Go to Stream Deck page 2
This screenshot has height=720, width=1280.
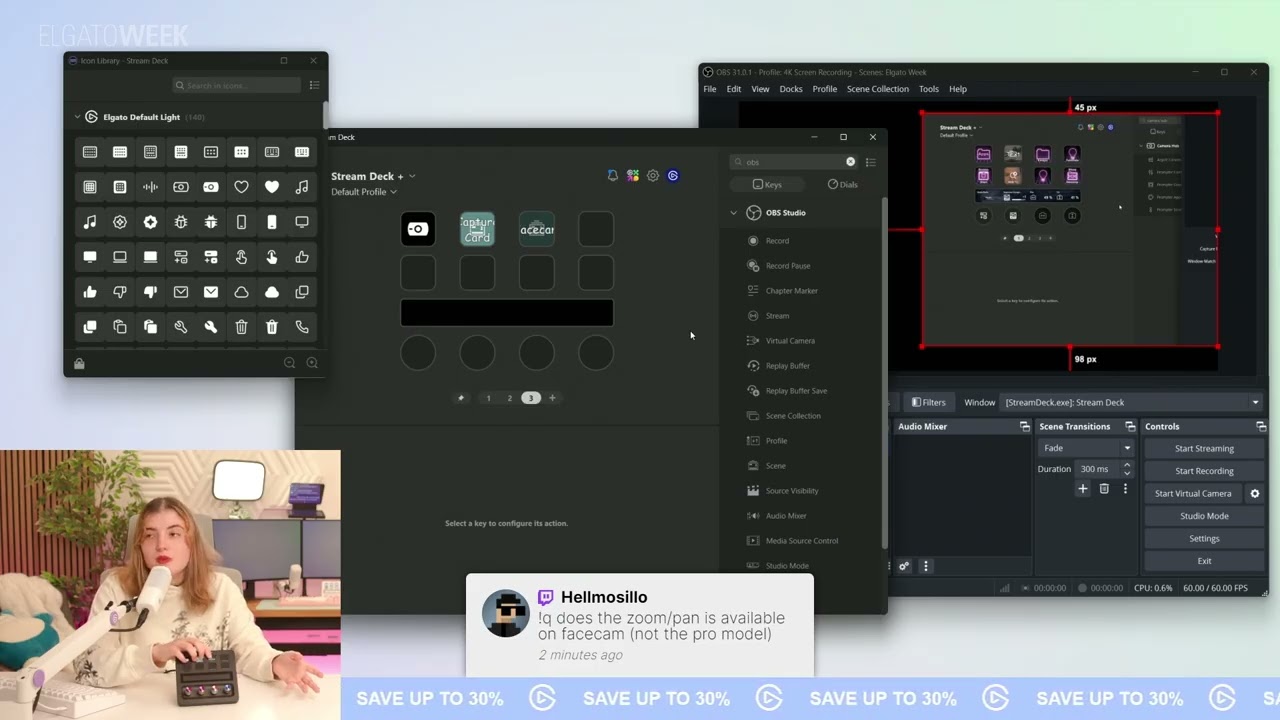tap(509, 398)
